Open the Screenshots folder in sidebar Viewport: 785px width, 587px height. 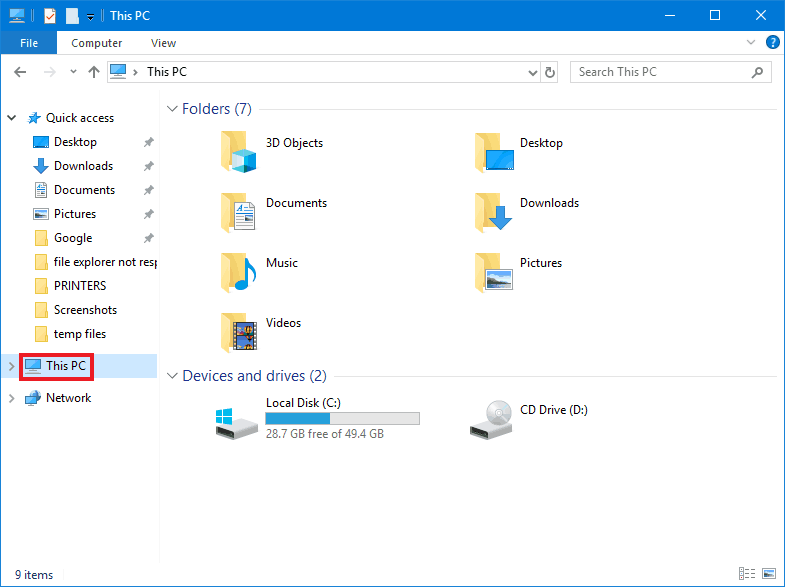coord(85,310)
